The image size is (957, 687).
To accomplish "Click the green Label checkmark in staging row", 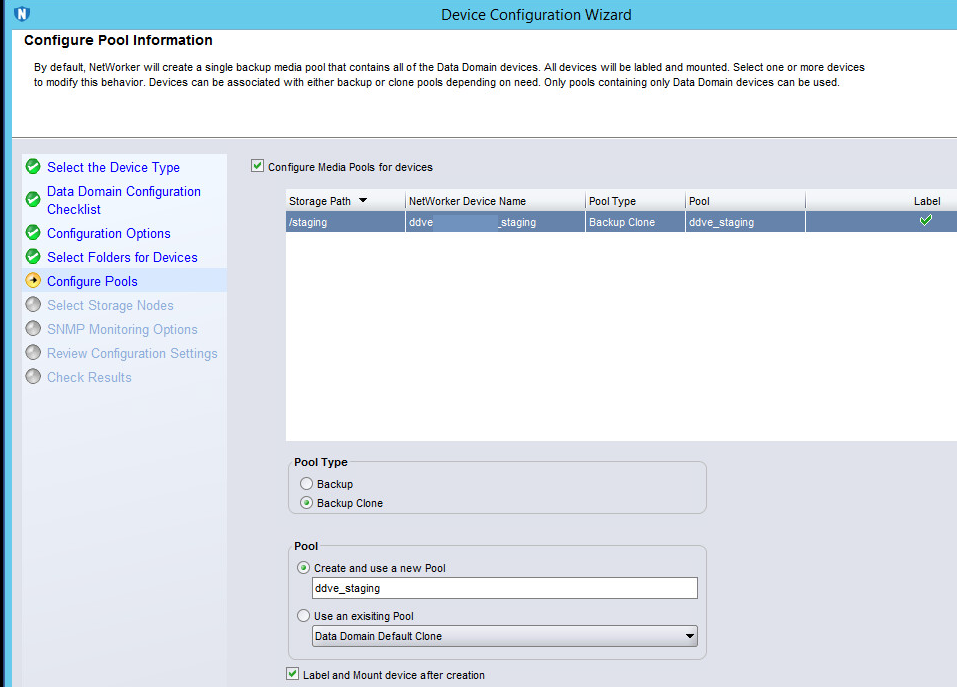I will point(925,221).
